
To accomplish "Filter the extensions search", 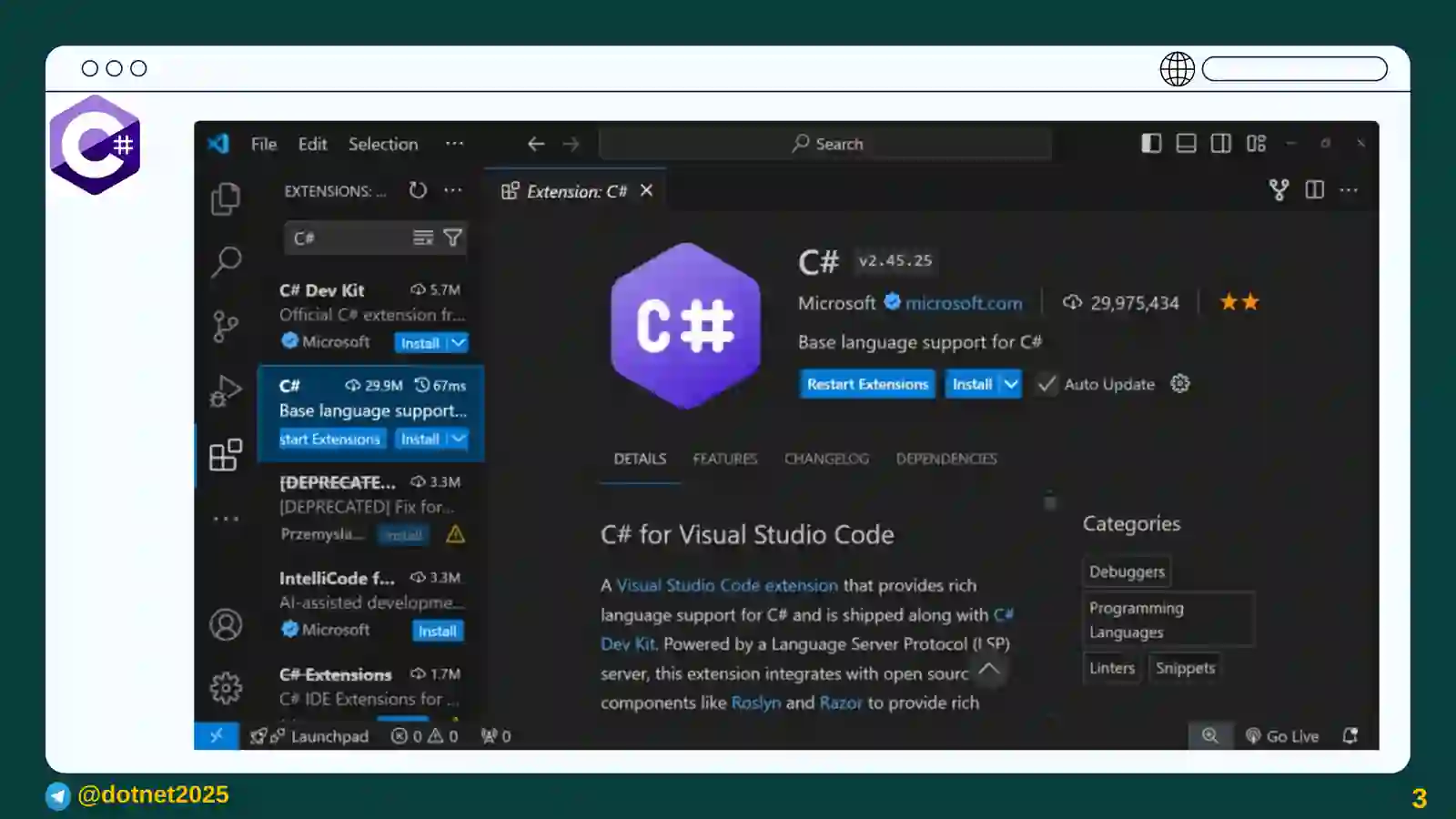I will pyautogui.click(x=453, y=238).
